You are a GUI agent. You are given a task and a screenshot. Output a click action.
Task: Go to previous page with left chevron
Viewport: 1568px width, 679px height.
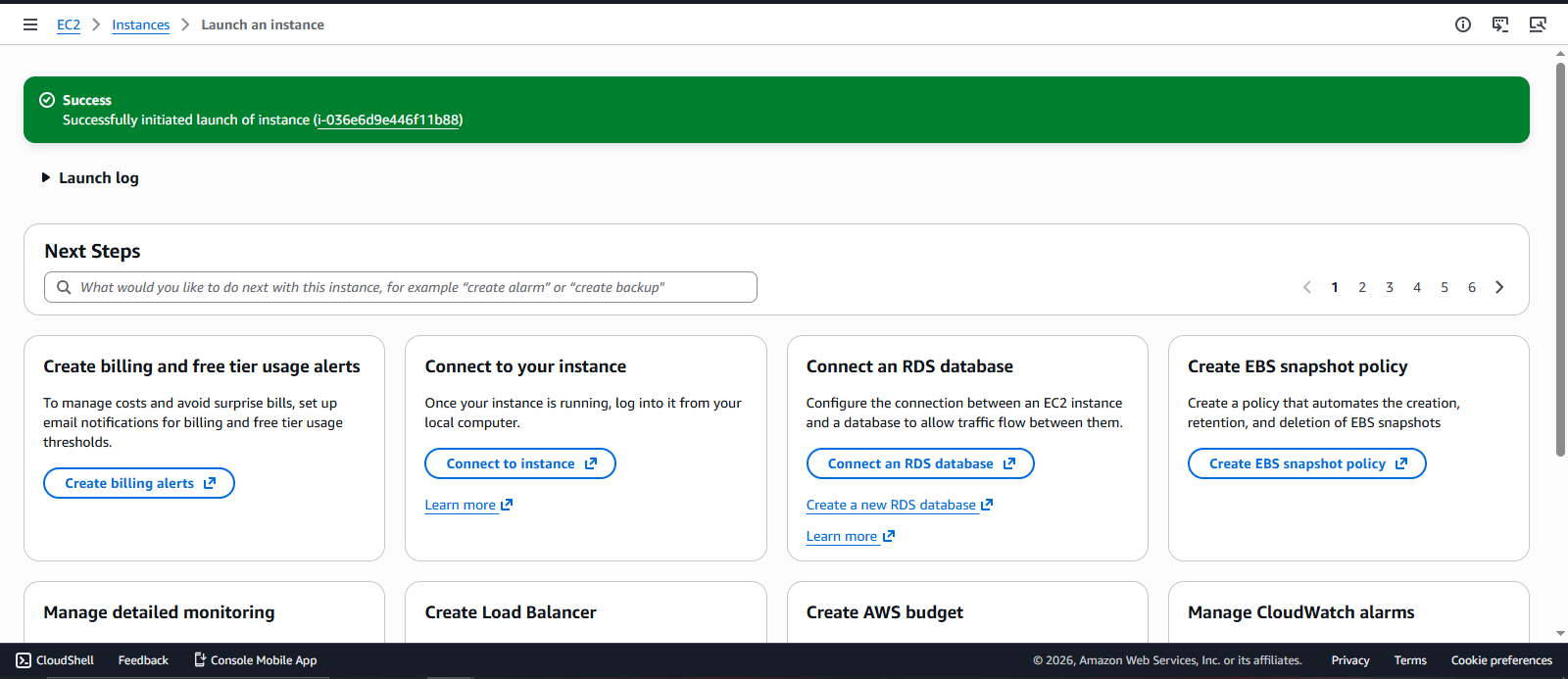(x=1307, y=287)
